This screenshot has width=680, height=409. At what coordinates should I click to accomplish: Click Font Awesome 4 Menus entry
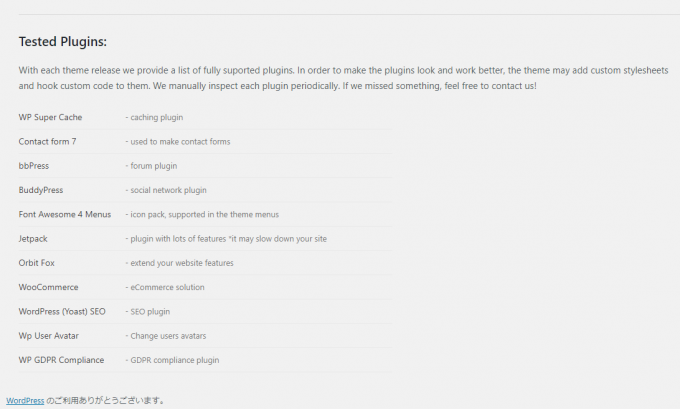click(65, 214)
